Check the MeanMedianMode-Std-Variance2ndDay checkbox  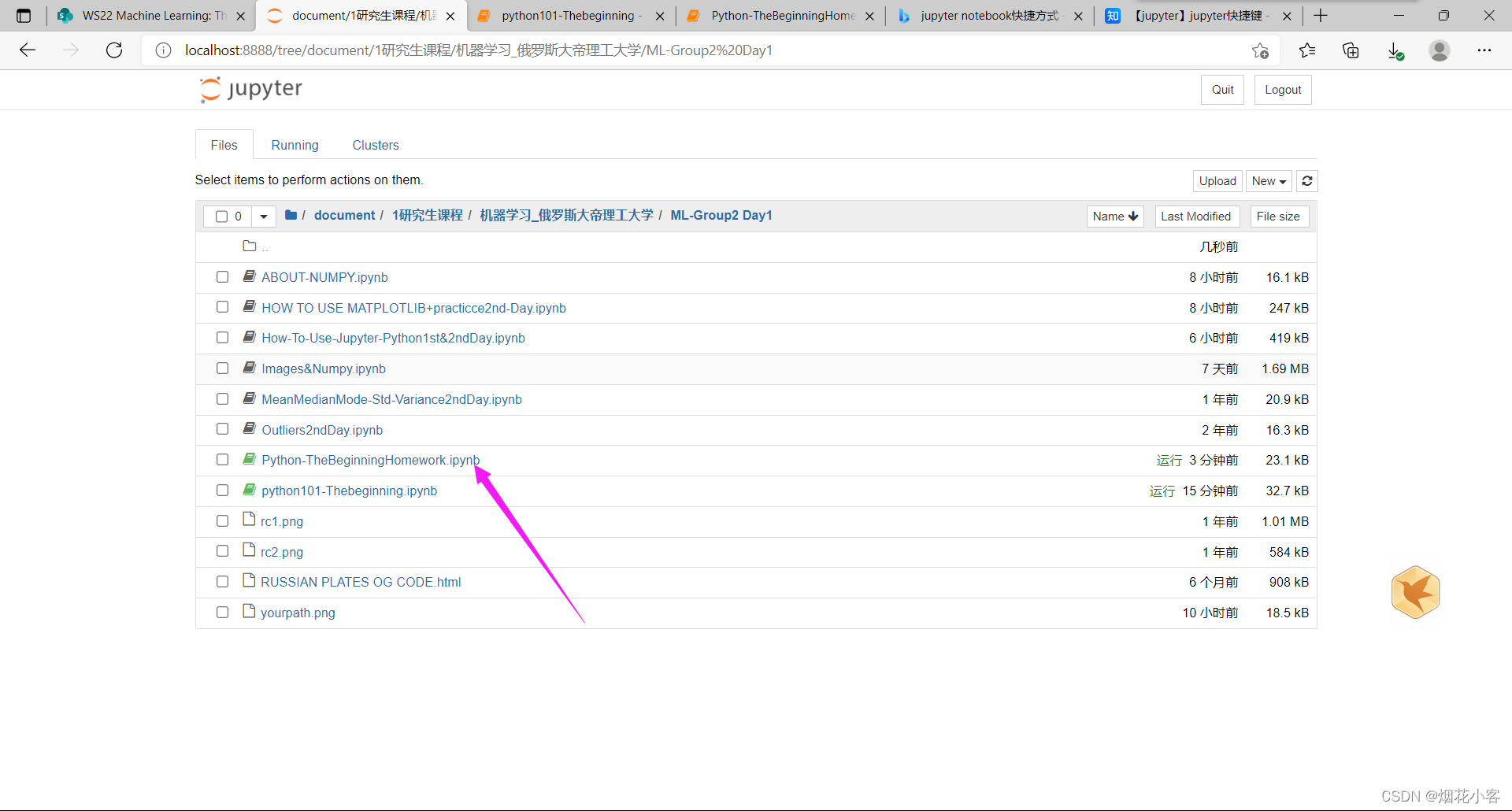click(222, 398)
